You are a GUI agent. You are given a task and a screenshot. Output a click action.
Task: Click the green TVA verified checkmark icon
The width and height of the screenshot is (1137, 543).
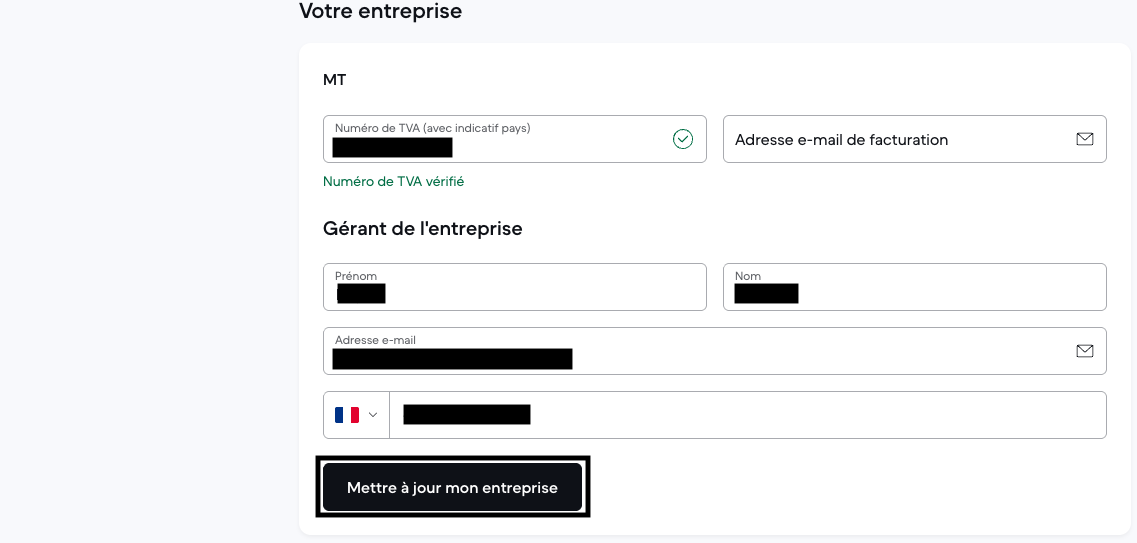(683, 139)
